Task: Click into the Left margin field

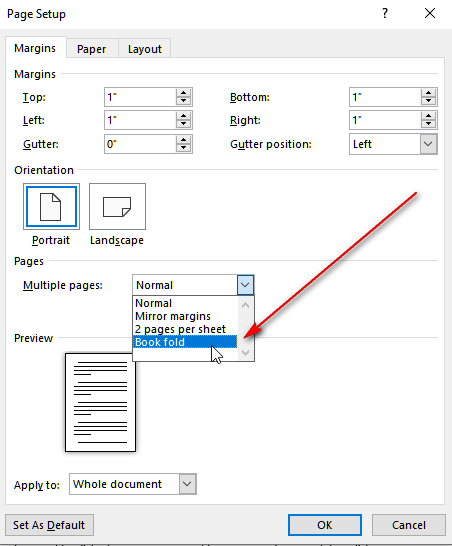Action: coord(140,120)
